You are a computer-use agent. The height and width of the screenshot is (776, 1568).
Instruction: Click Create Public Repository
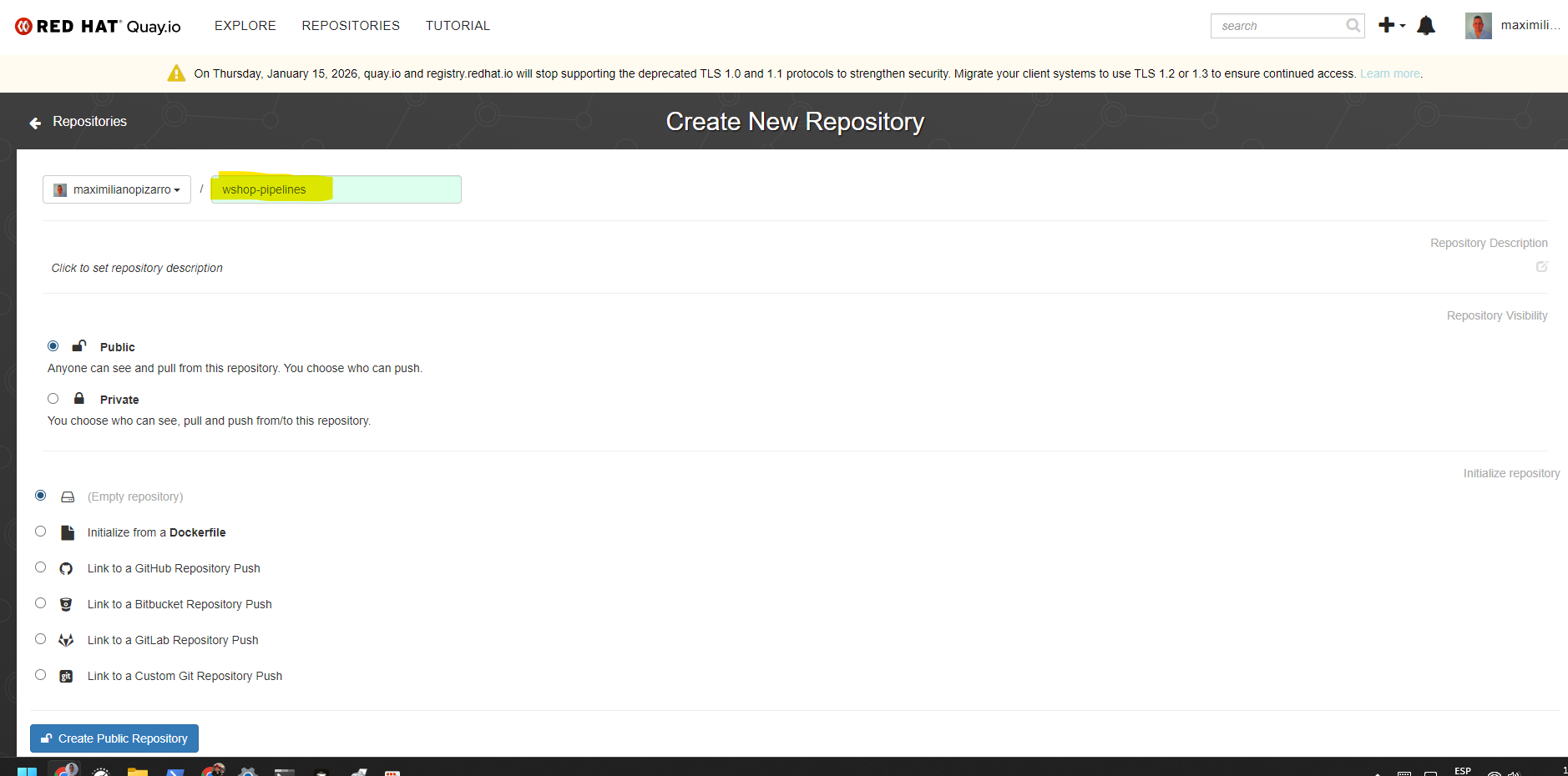(114, 738)
